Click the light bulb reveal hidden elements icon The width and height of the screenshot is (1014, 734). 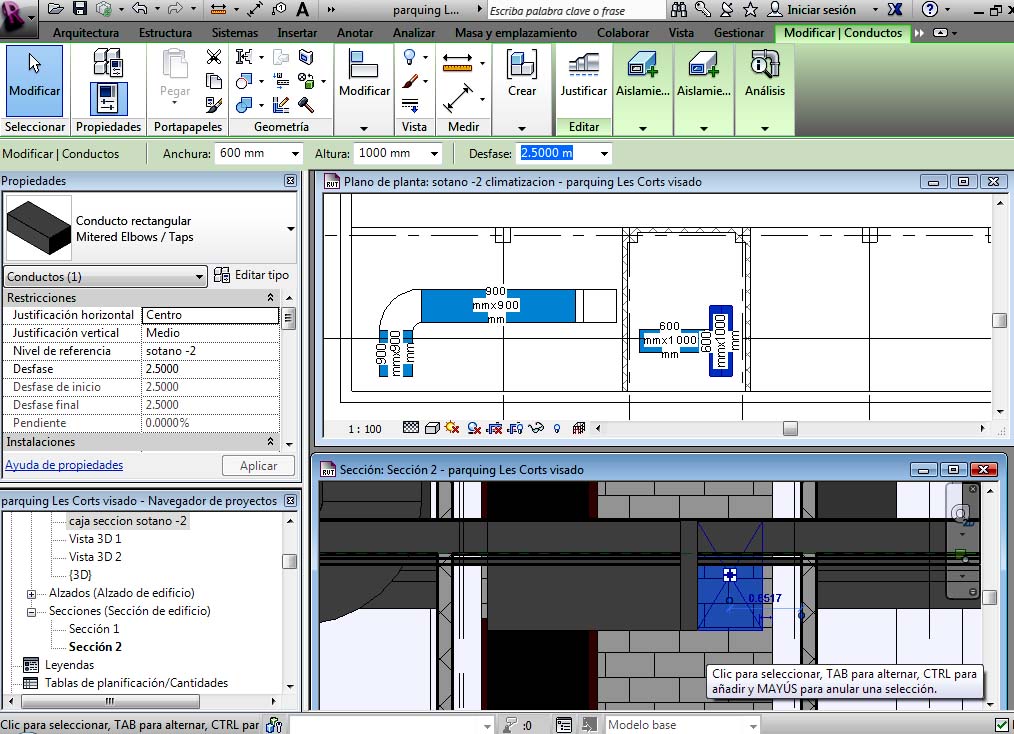(557, 428)
